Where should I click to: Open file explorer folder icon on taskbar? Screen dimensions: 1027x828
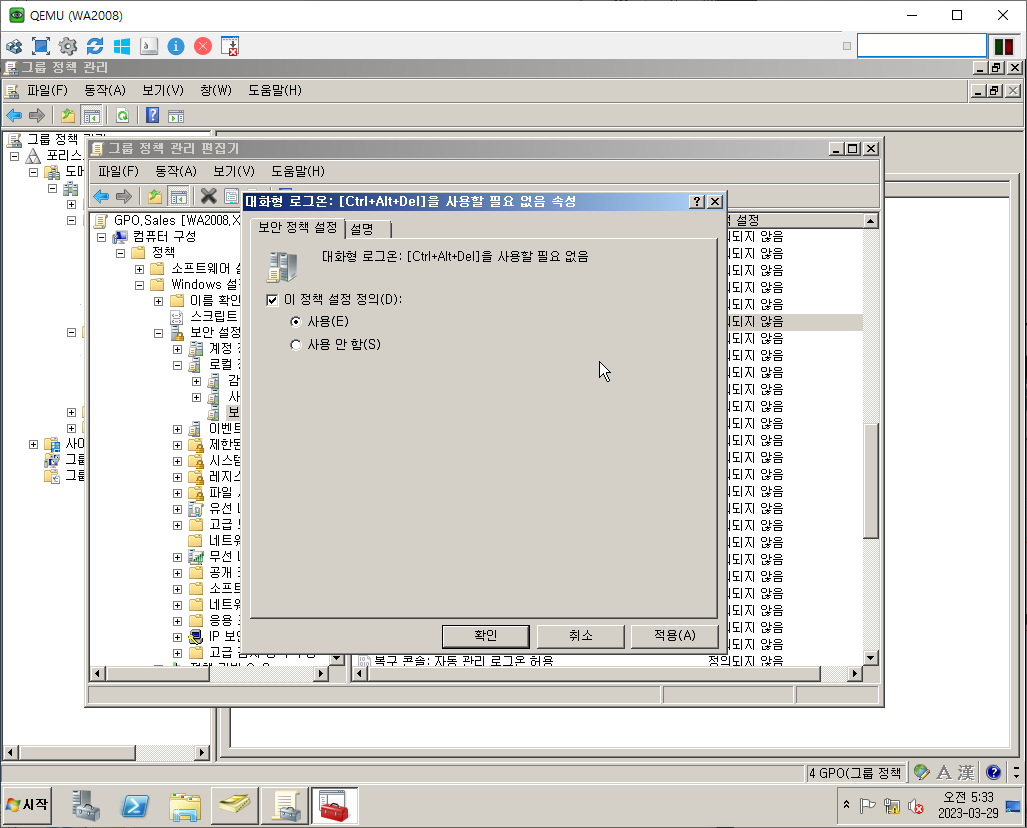tap(185, 806)
